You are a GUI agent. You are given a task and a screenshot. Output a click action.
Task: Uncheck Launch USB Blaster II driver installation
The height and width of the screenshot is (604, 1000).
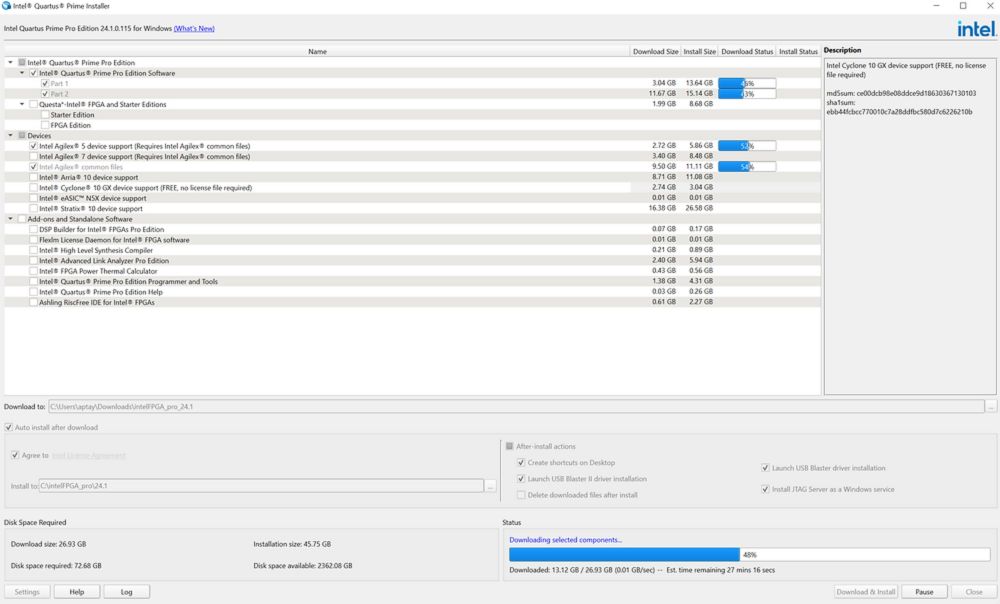[521, 479]
